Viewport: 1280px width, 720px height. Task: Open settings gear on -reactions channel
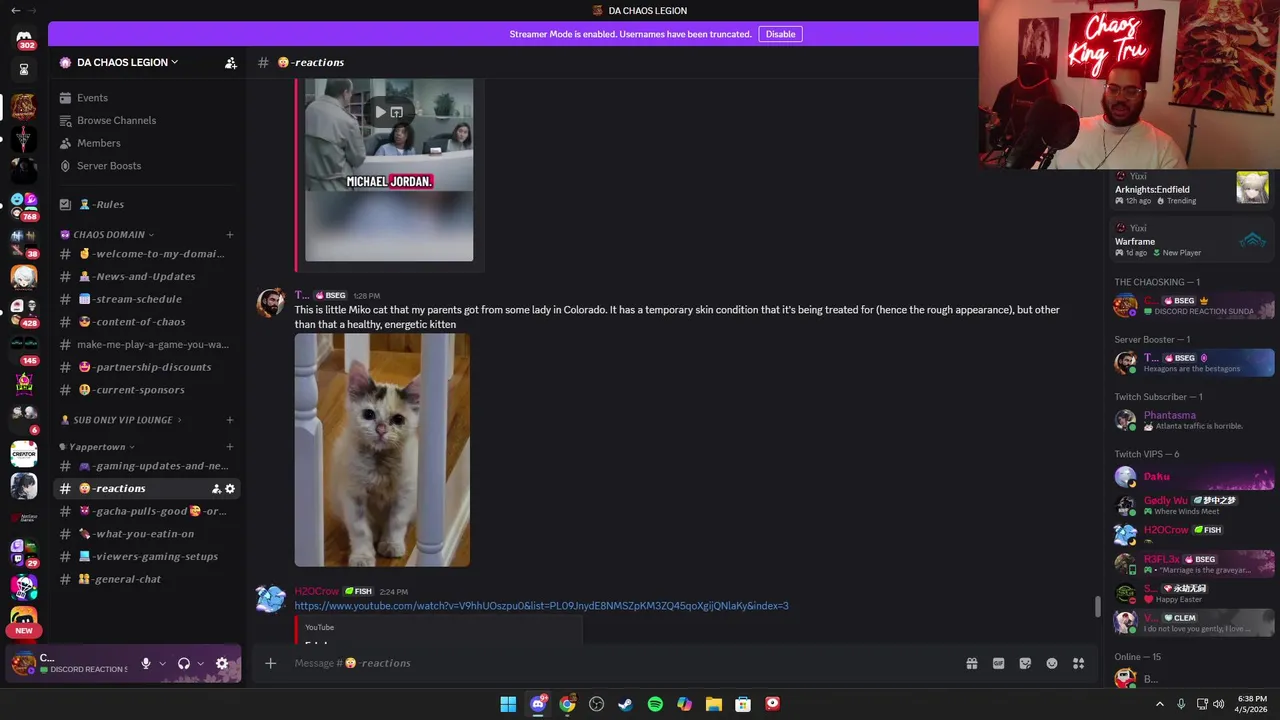click(230, 489)
